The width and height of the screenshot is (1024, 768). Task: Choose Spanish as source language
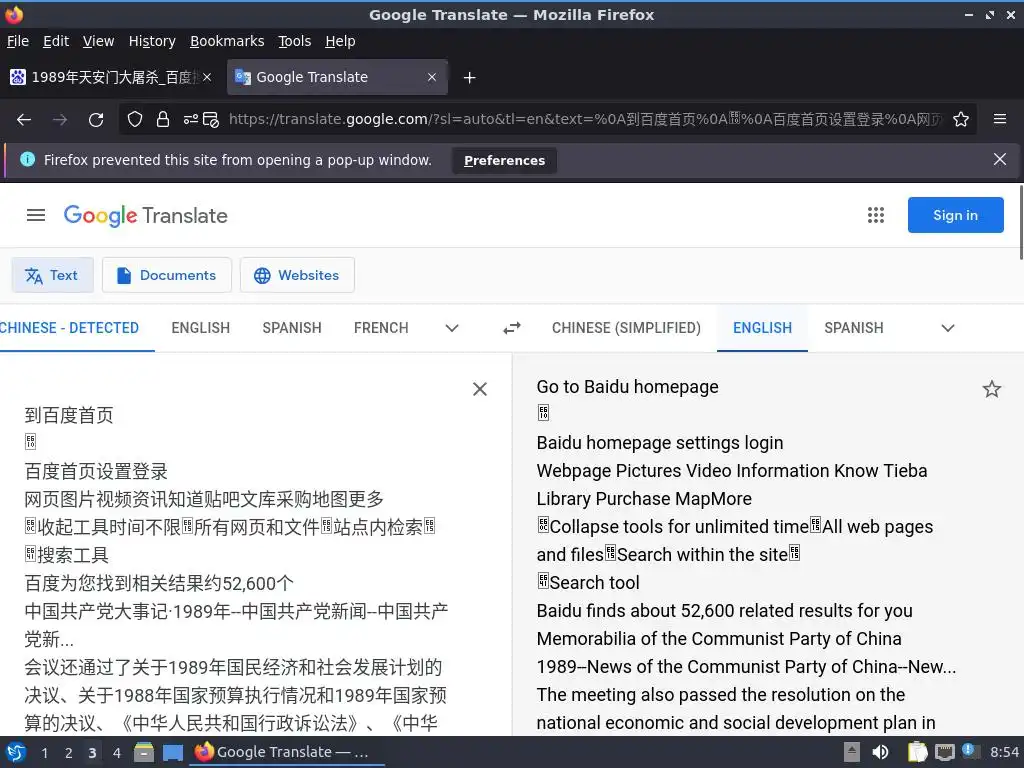tap(292, 328)
